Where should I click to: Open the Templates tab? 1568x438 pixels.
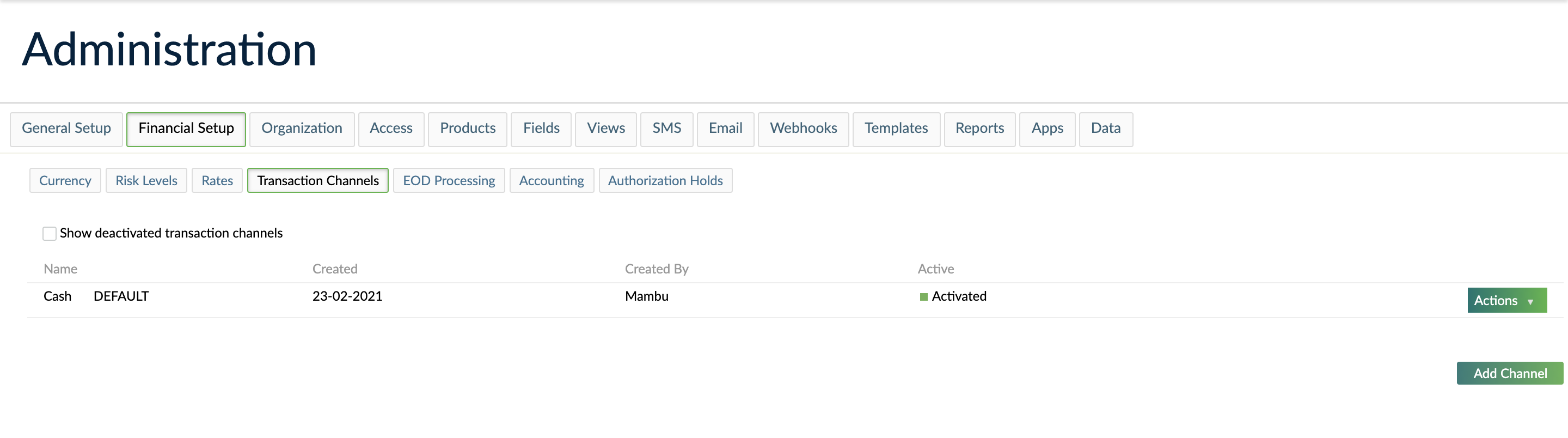tap(896, 129)
